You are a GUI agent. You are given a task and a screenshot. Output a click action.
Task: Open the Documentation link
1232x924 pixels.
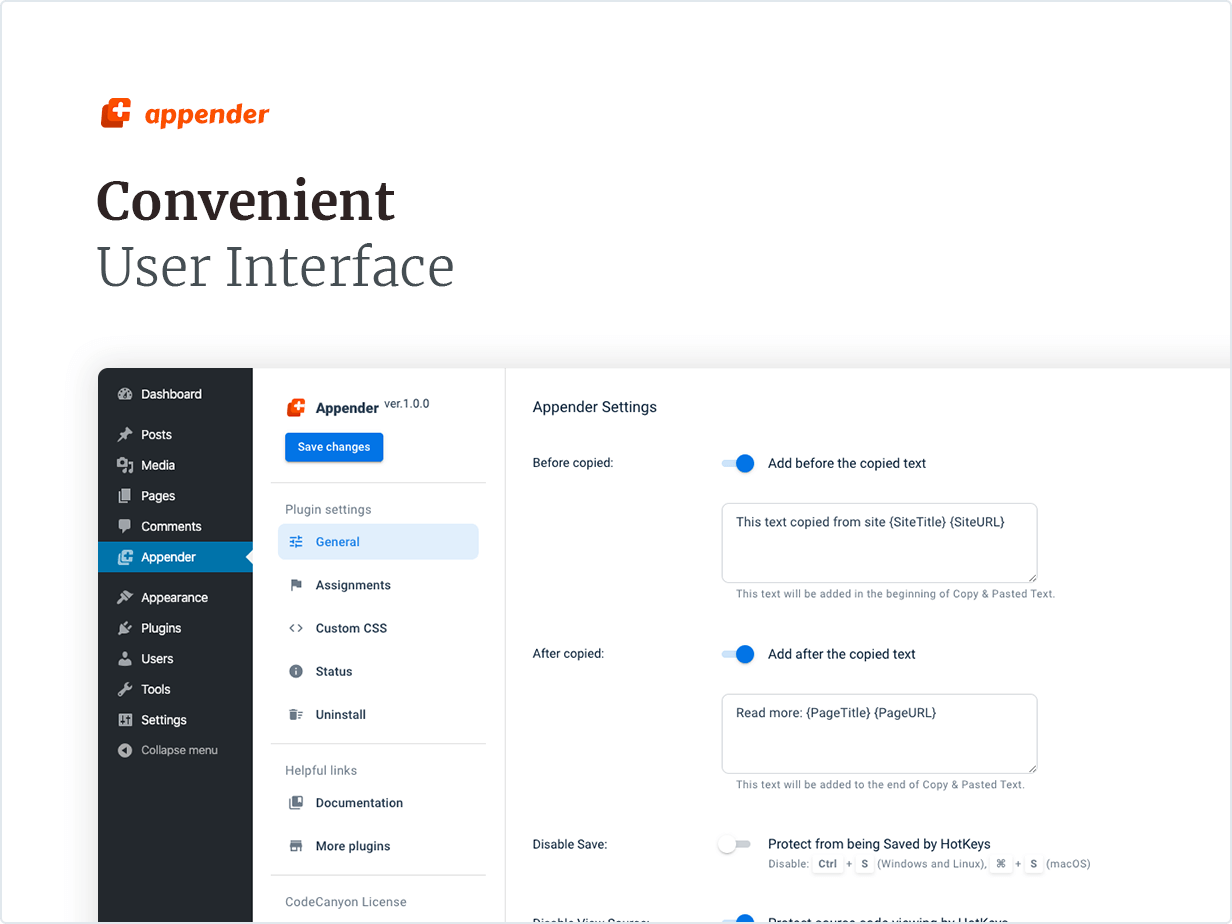pos(359,802)
